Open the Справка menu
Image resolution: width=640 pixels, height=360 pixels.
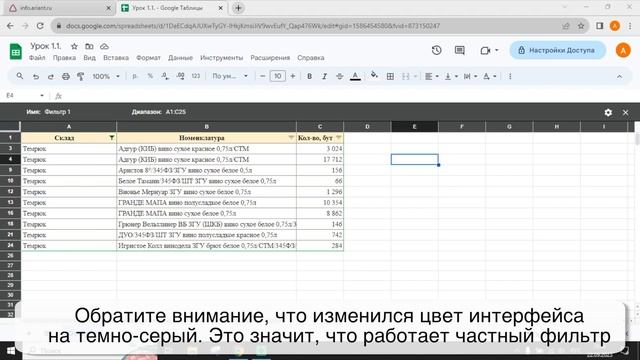(311, 58)
